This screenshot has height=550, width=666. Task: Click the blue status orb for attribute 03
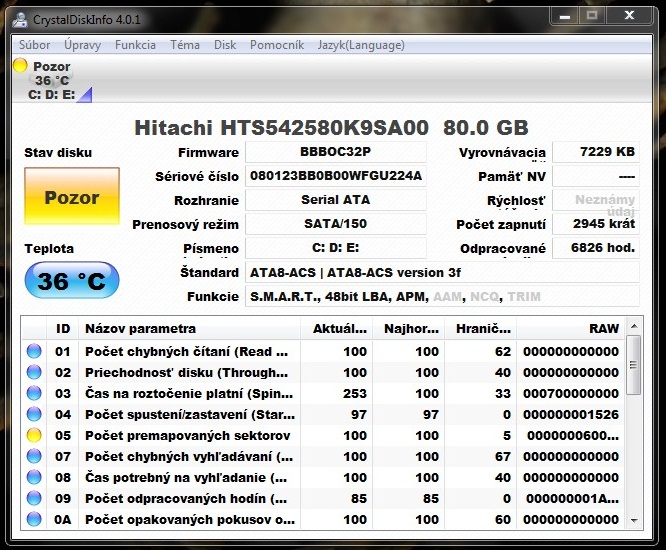(35, 393)
